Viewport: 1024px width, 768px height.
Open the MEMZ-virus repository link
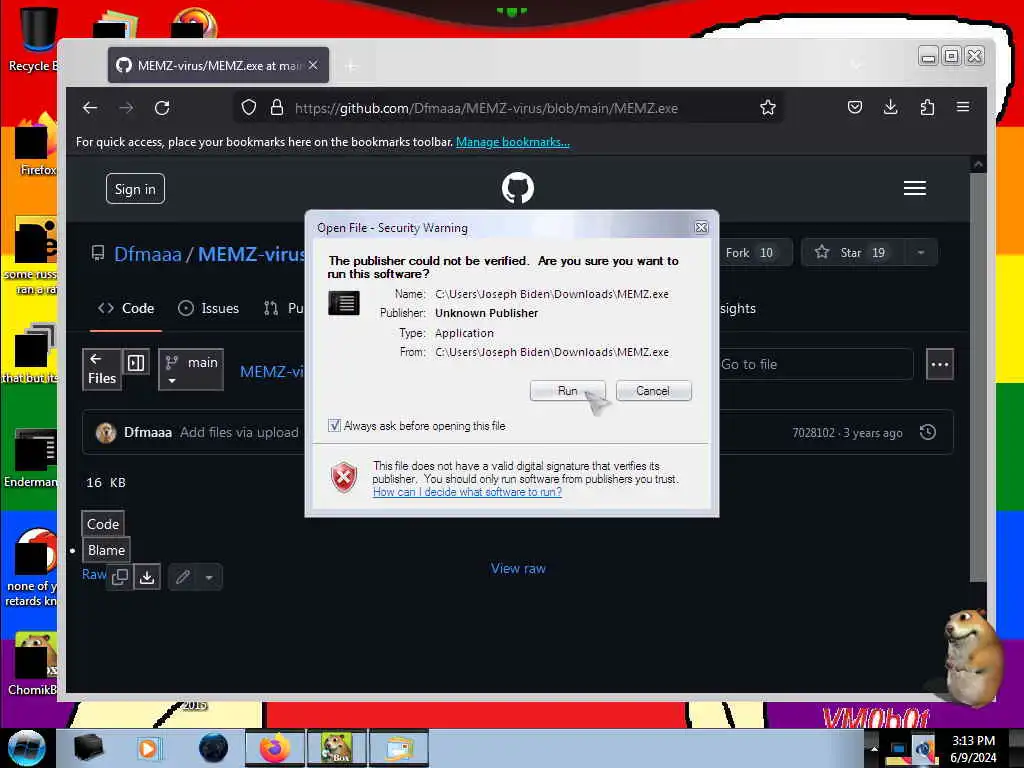[x=251, y=253]
